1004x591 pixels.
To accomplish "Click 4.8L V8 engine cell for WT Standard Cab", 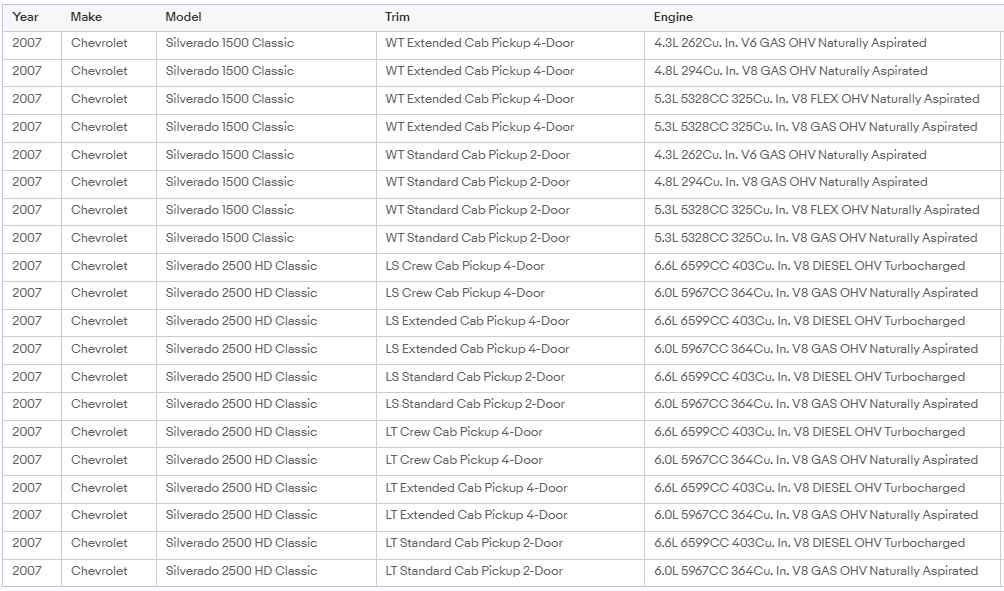I will (x=790, y=182).
